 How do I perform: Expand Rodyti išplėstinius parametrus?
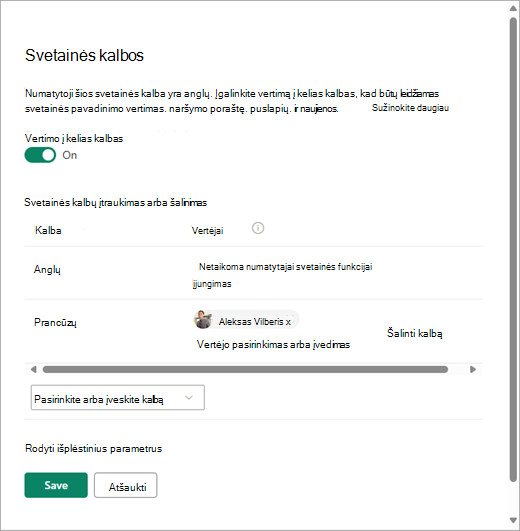(x=93, y=449)
